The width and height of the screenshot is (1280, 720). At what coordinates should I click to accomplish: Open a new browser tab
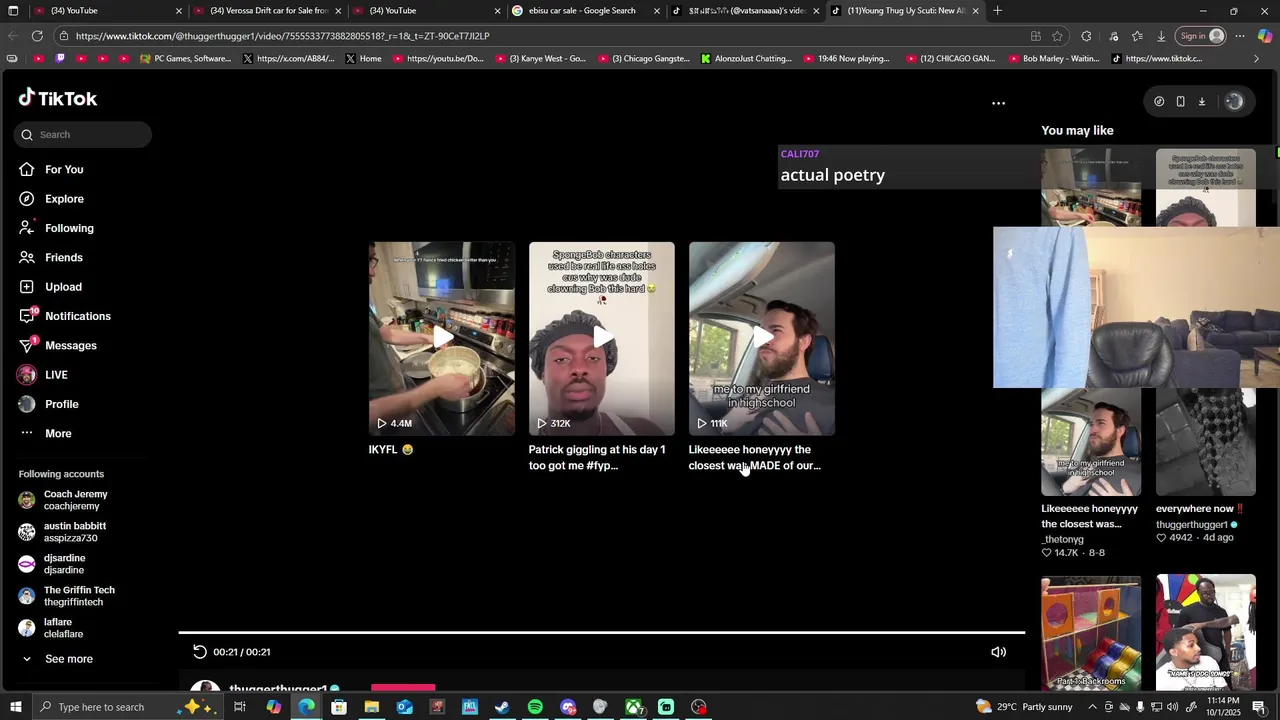point(997,11)
